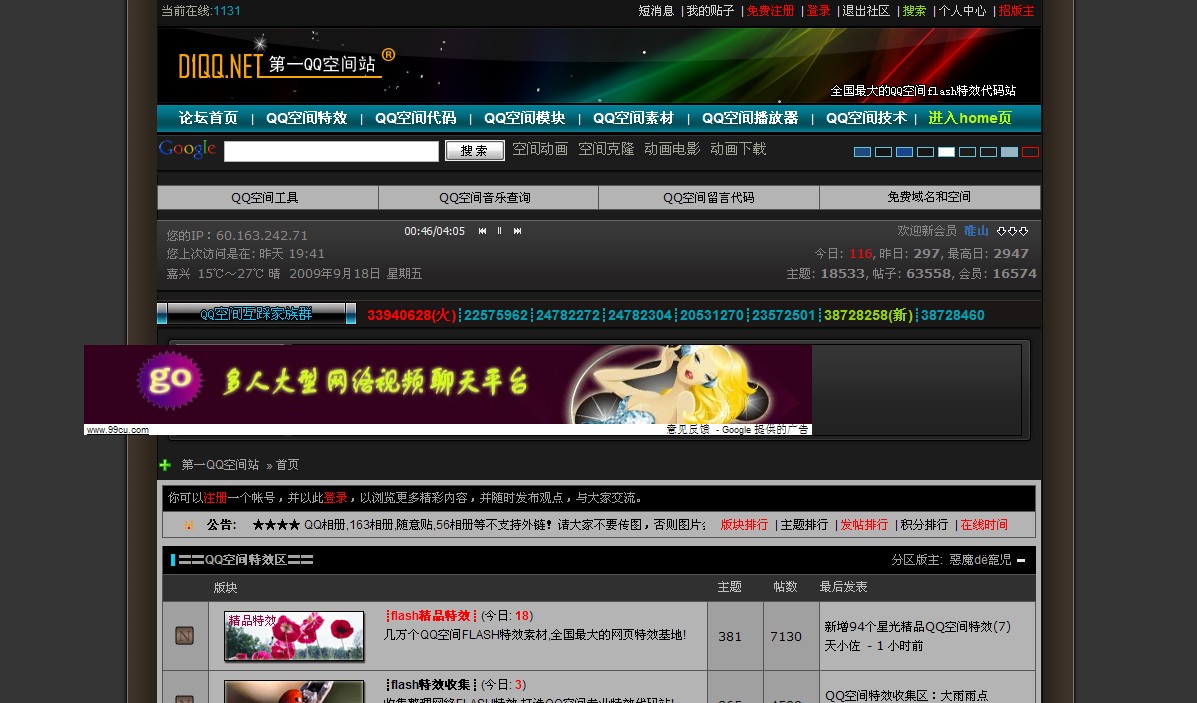The width and height of the screenshot is (1197, 703).
Task: Open the 新增94个星光精品QQ空间特效(7) post
Action: 918,627
